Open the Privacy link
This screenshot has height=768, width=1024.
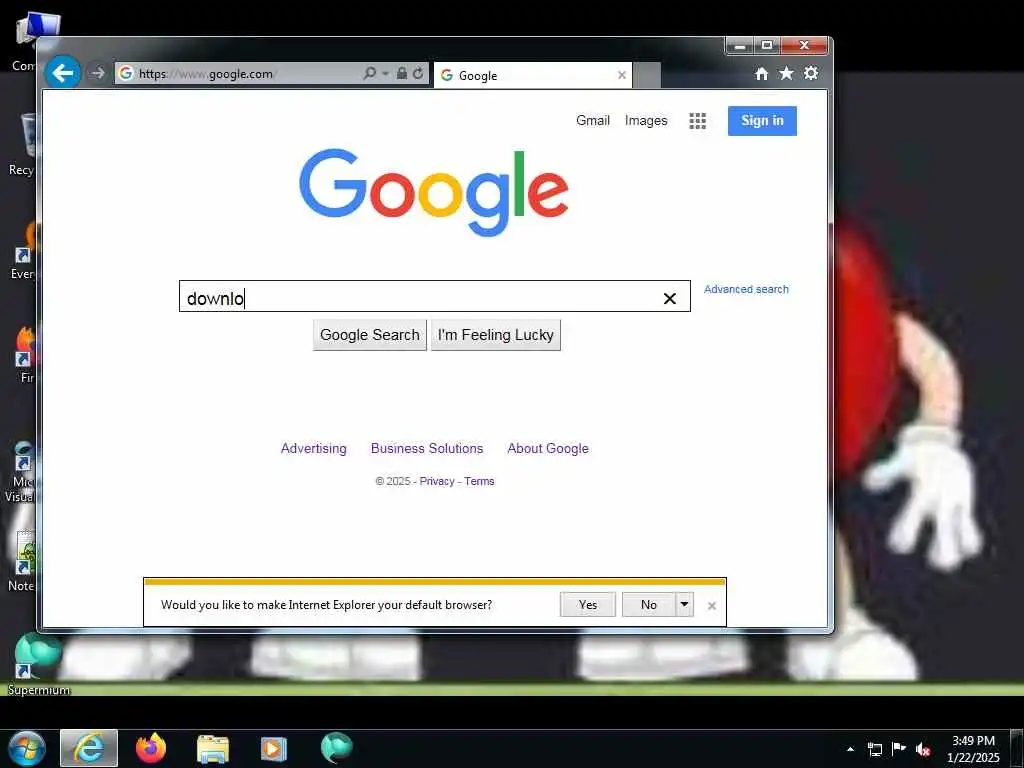coord(437,481)
